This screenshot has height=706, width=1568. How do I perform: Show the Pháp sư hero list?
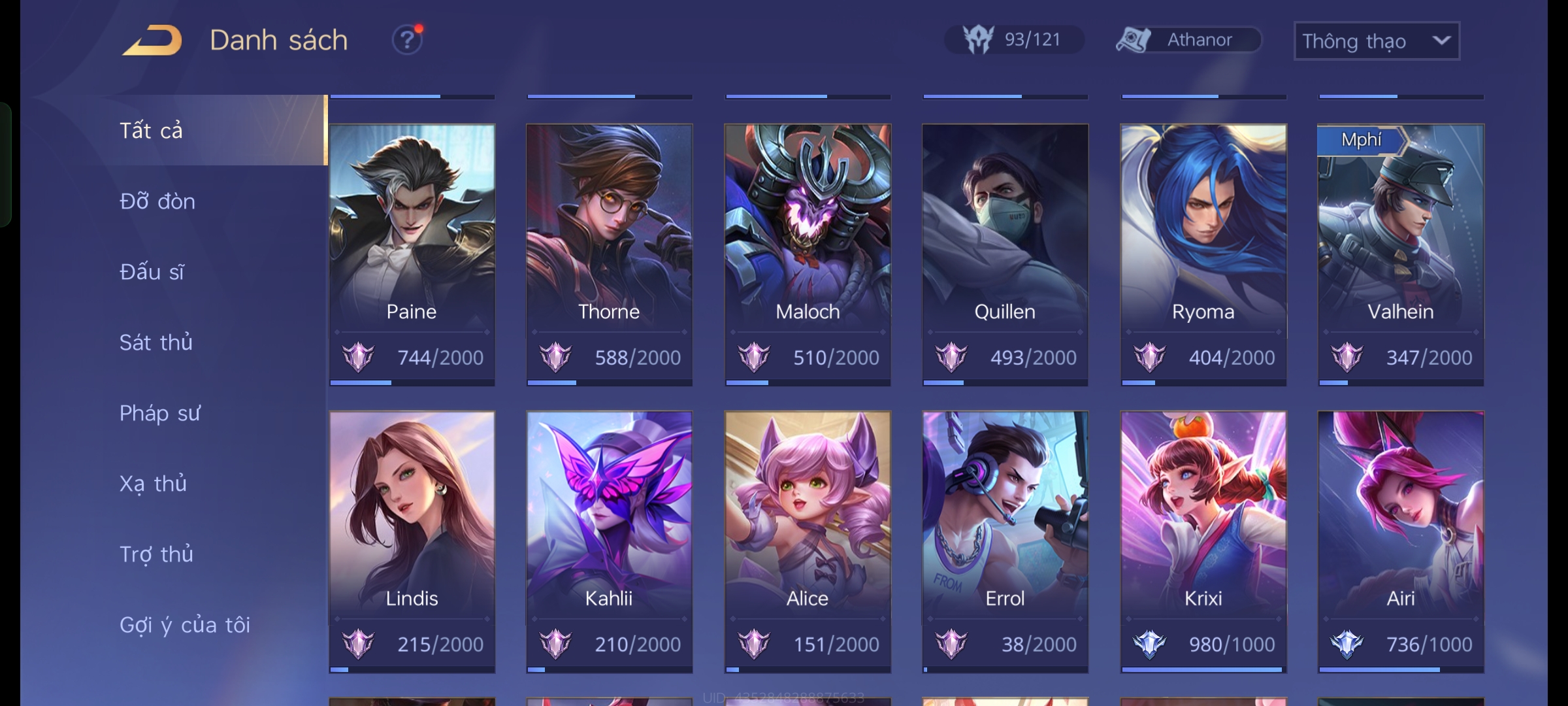click(160, 413)
